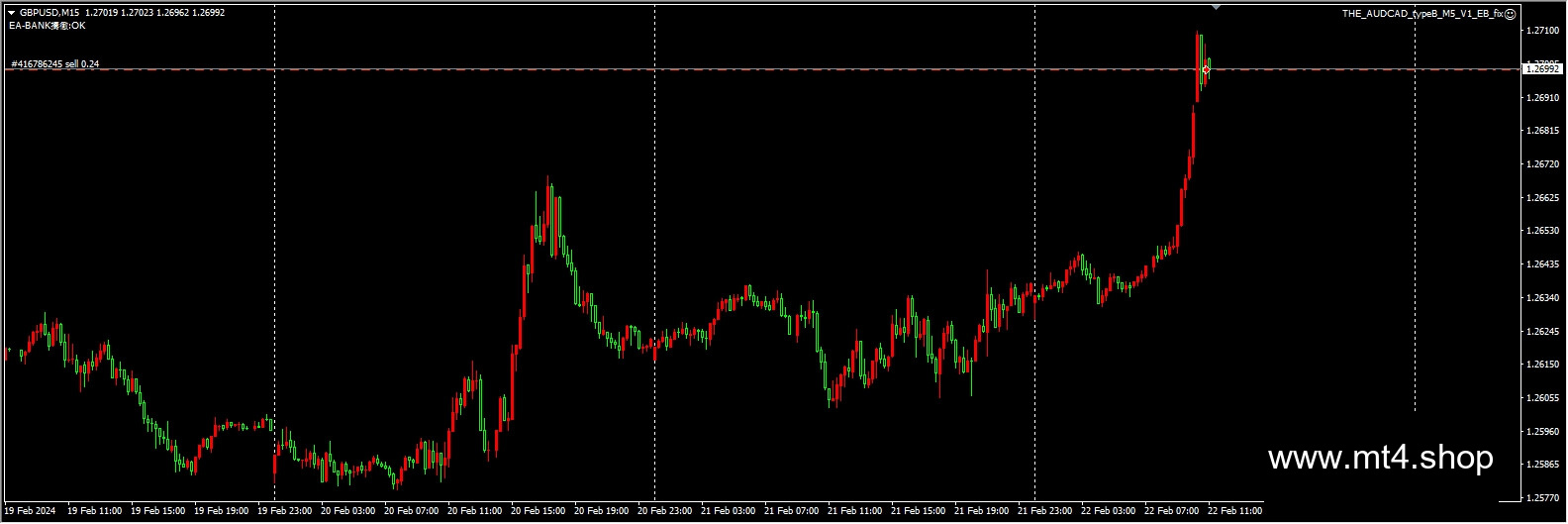Click price axis level 1.26815
Viewport: 1568px width, 524px height.
[x=1541, y=131]
